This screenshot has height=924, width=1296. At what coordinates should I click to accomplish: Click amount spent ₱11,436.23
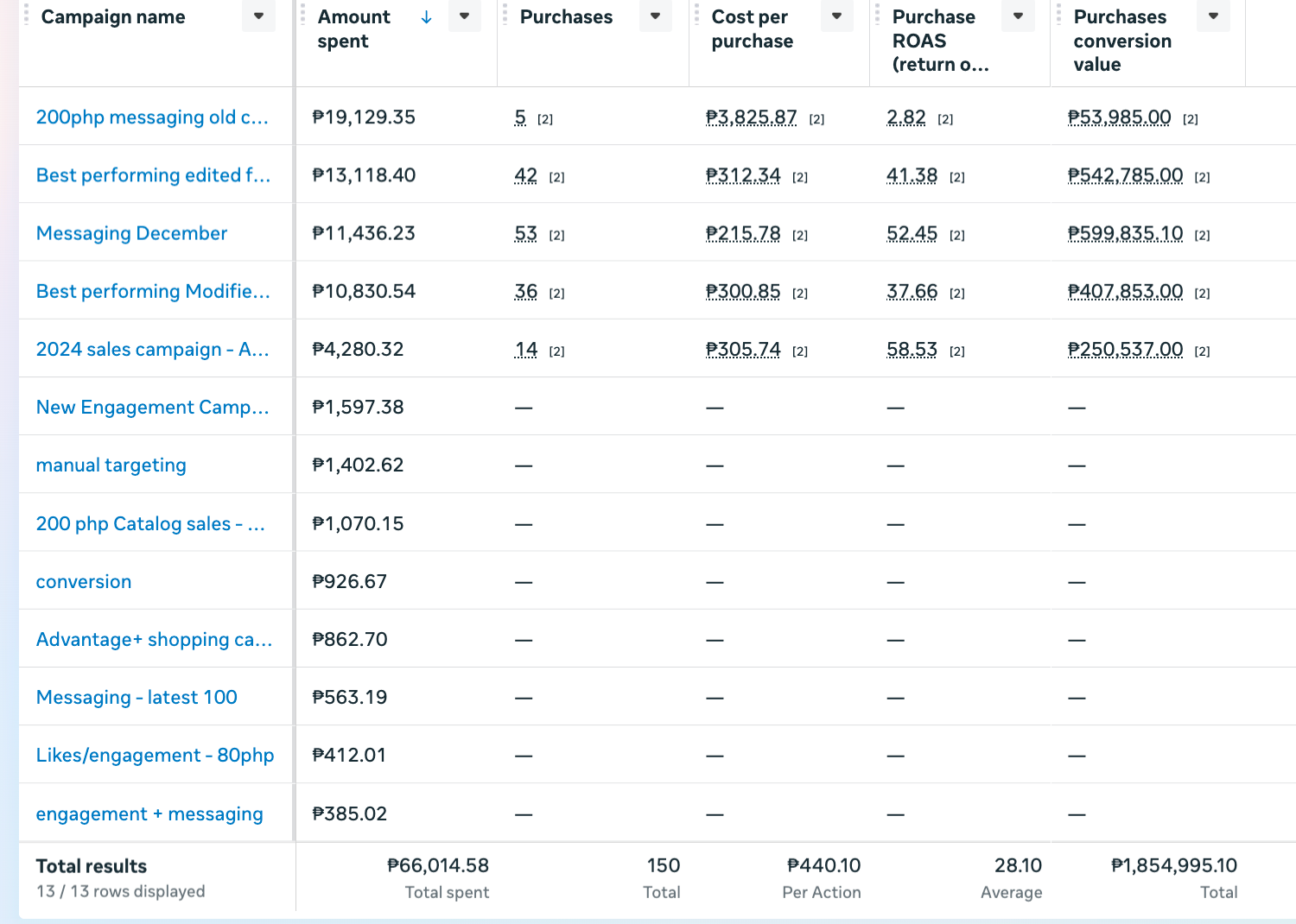(364, 233)
